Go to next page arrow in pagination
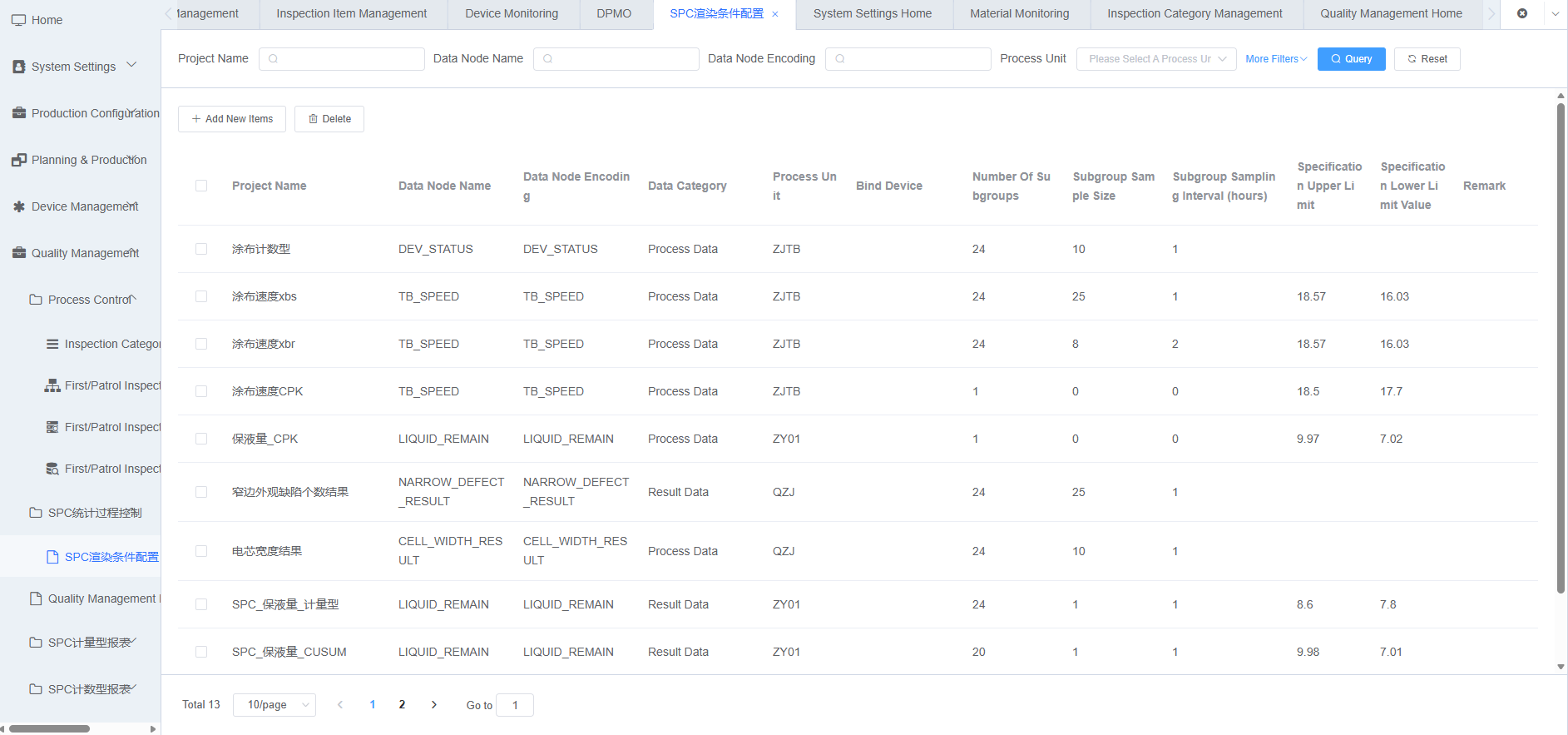The height and width of the screenshot is (735, 1568). (433, 705)
